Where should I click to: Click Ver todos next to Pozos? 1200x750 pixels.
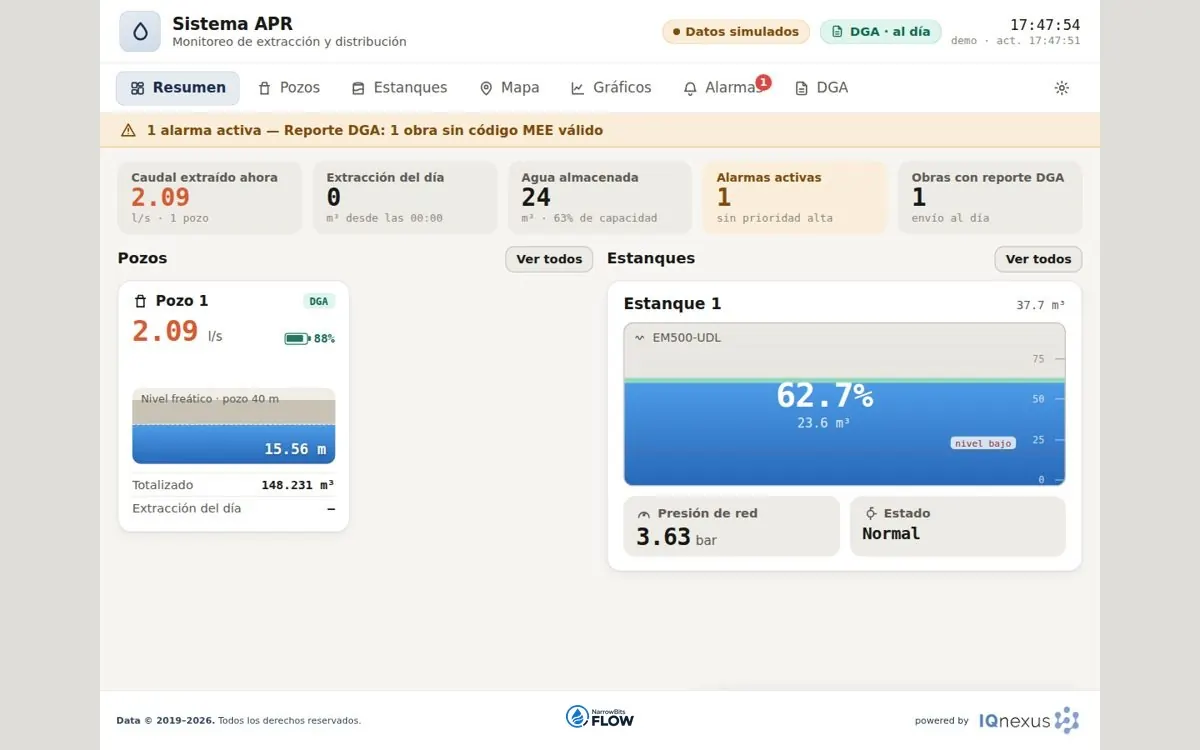tap(549, 259)
